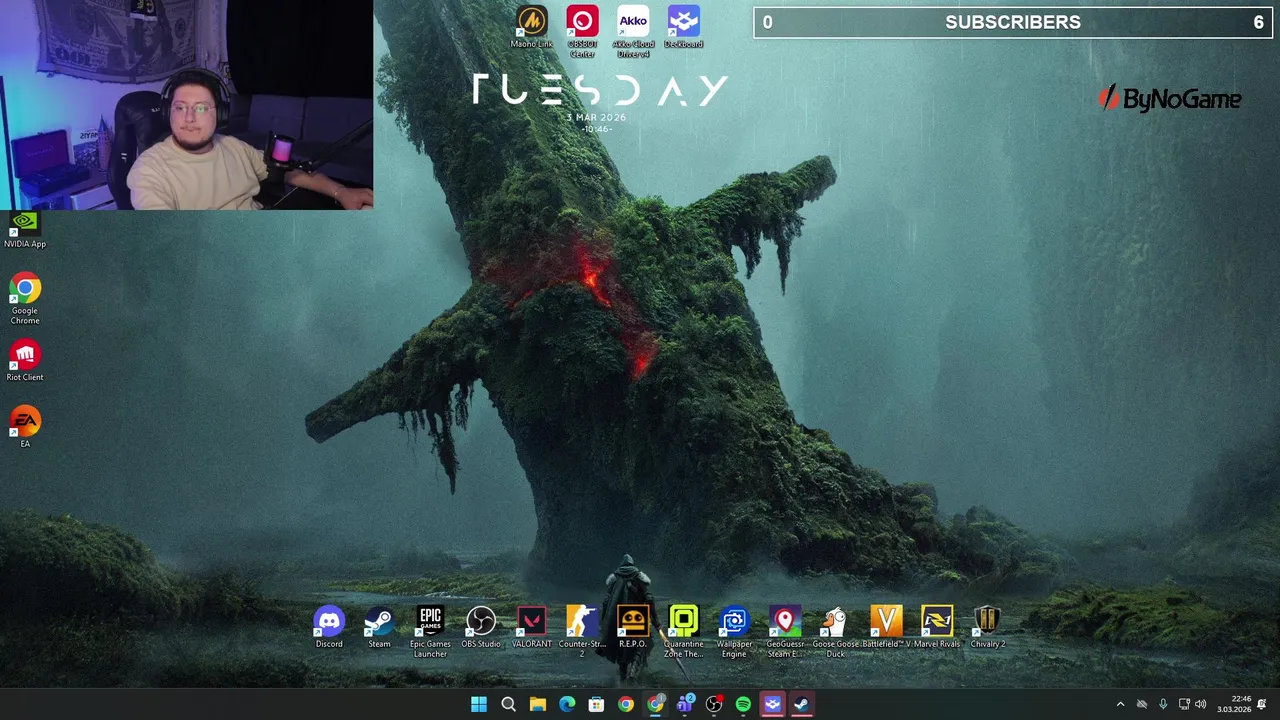
Task: Select the GeoGuessr Steam Edition shortcut
Action: [785, 632]
